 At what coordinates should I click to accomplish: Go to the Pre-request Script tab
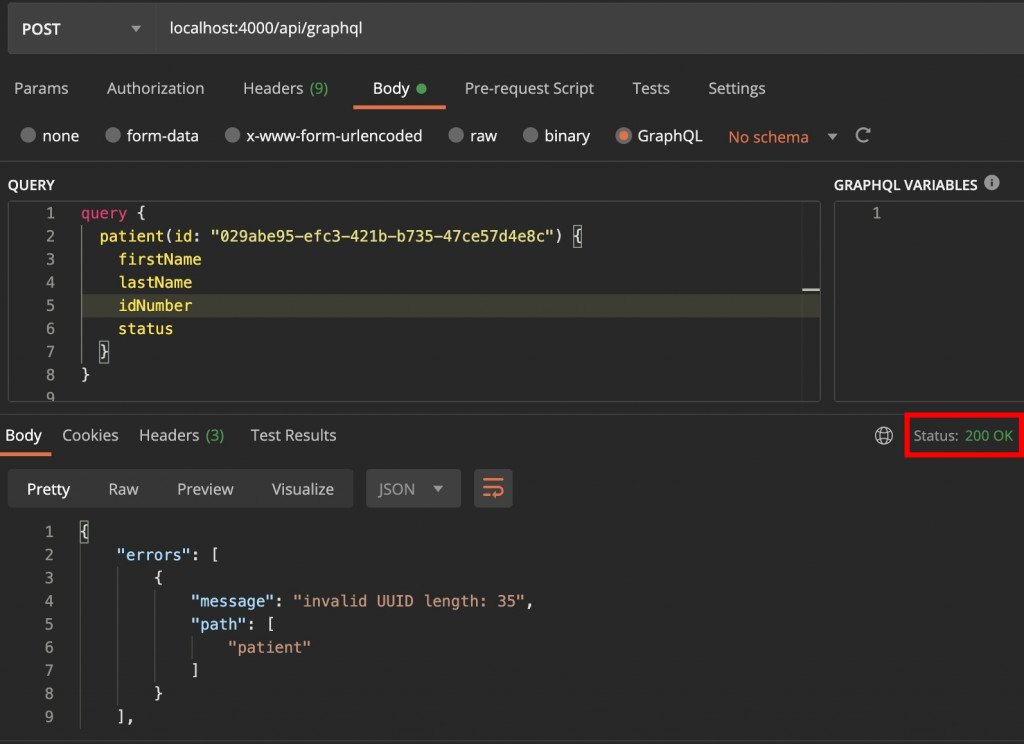(x=529, y=89)
